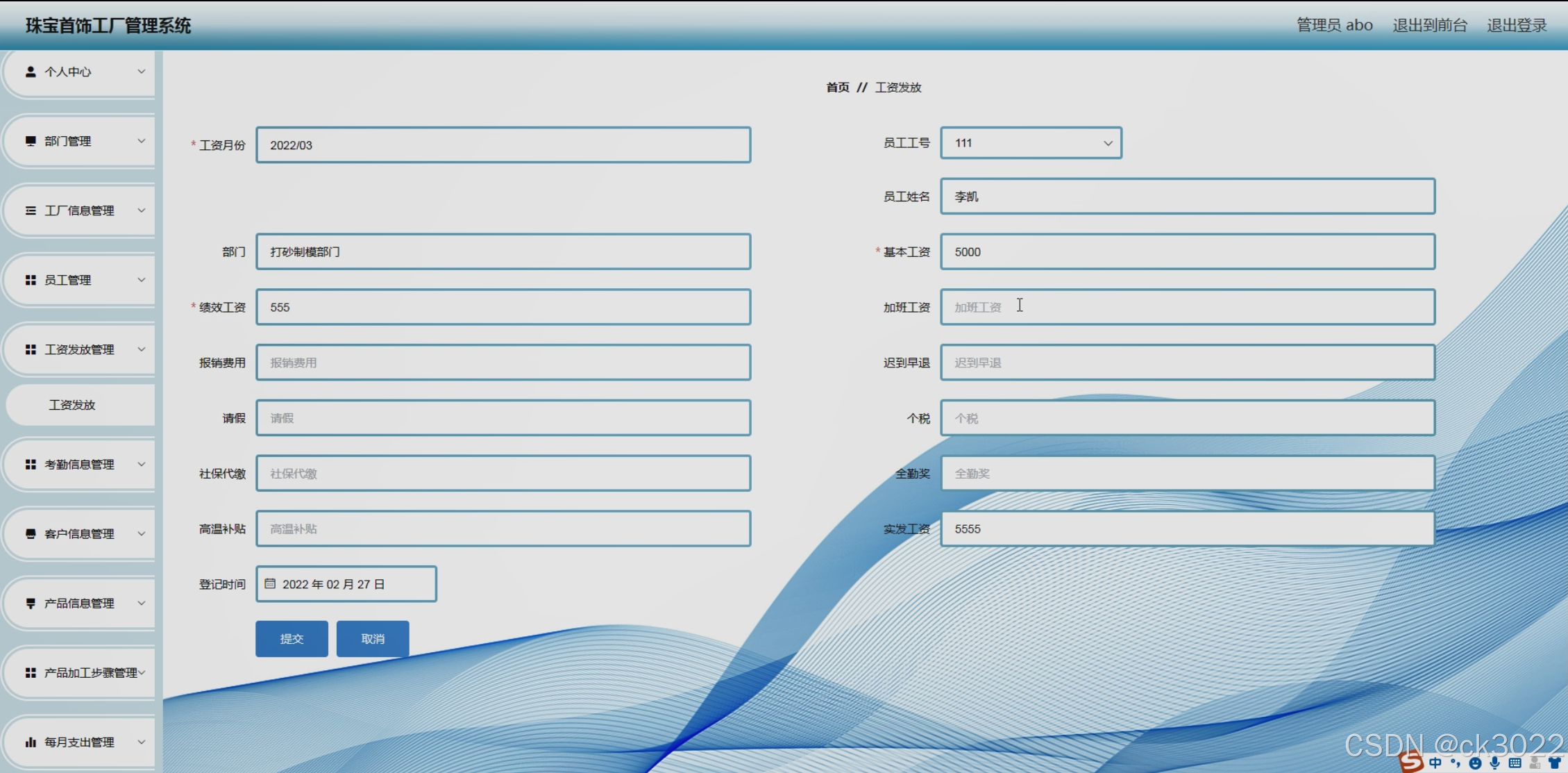Click the list icon next to 工厂信息管理

point(31,210)
